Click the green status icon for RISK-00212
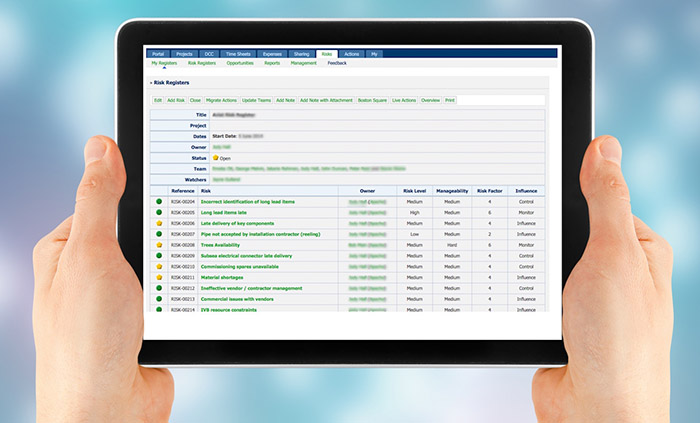Screen dimensions: 700x423 click(159, 288)
